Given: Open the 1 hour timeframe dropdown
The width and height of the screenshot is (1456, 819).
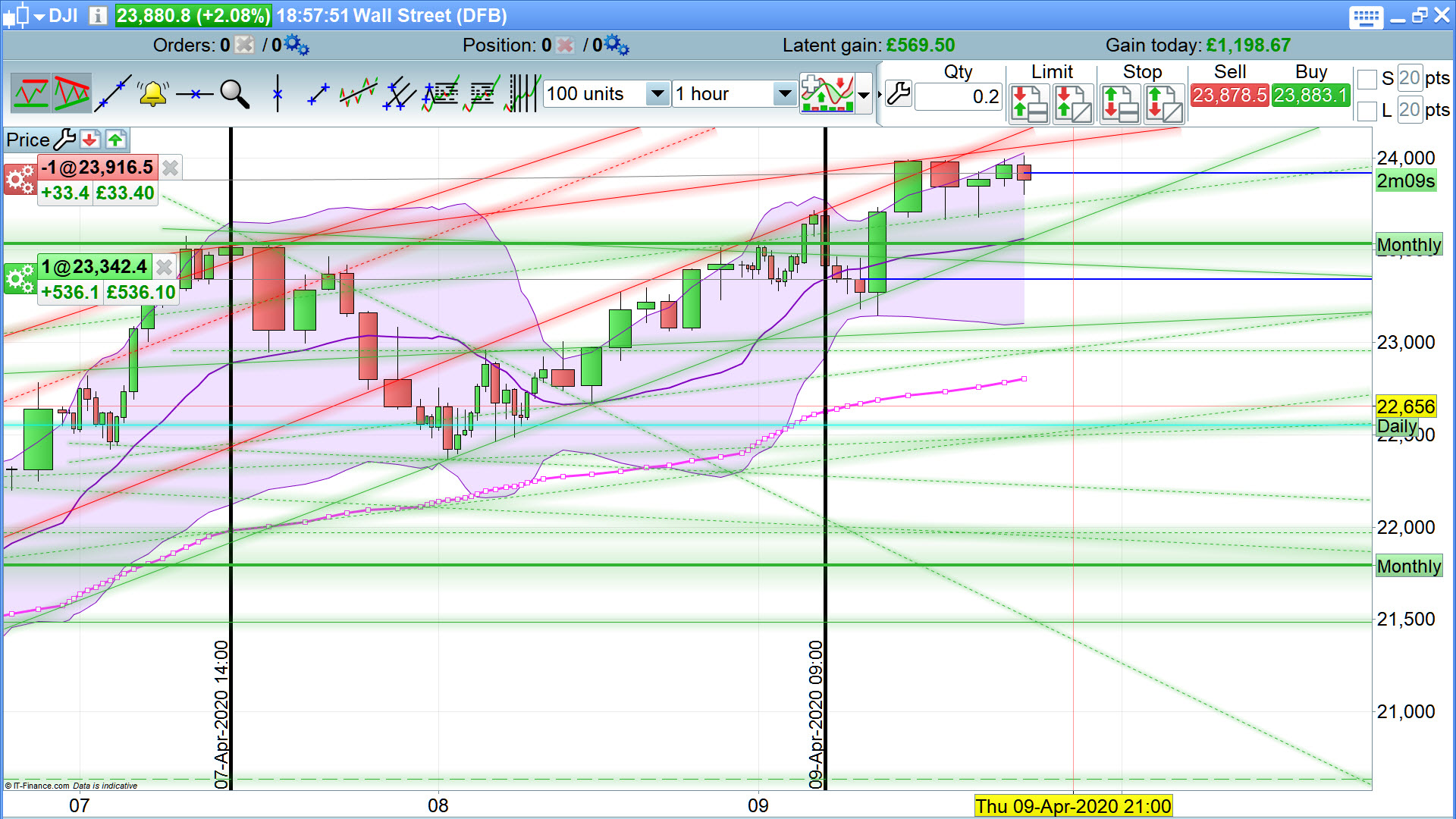Looking at the screenshot, I should click(x=784, y=94).
